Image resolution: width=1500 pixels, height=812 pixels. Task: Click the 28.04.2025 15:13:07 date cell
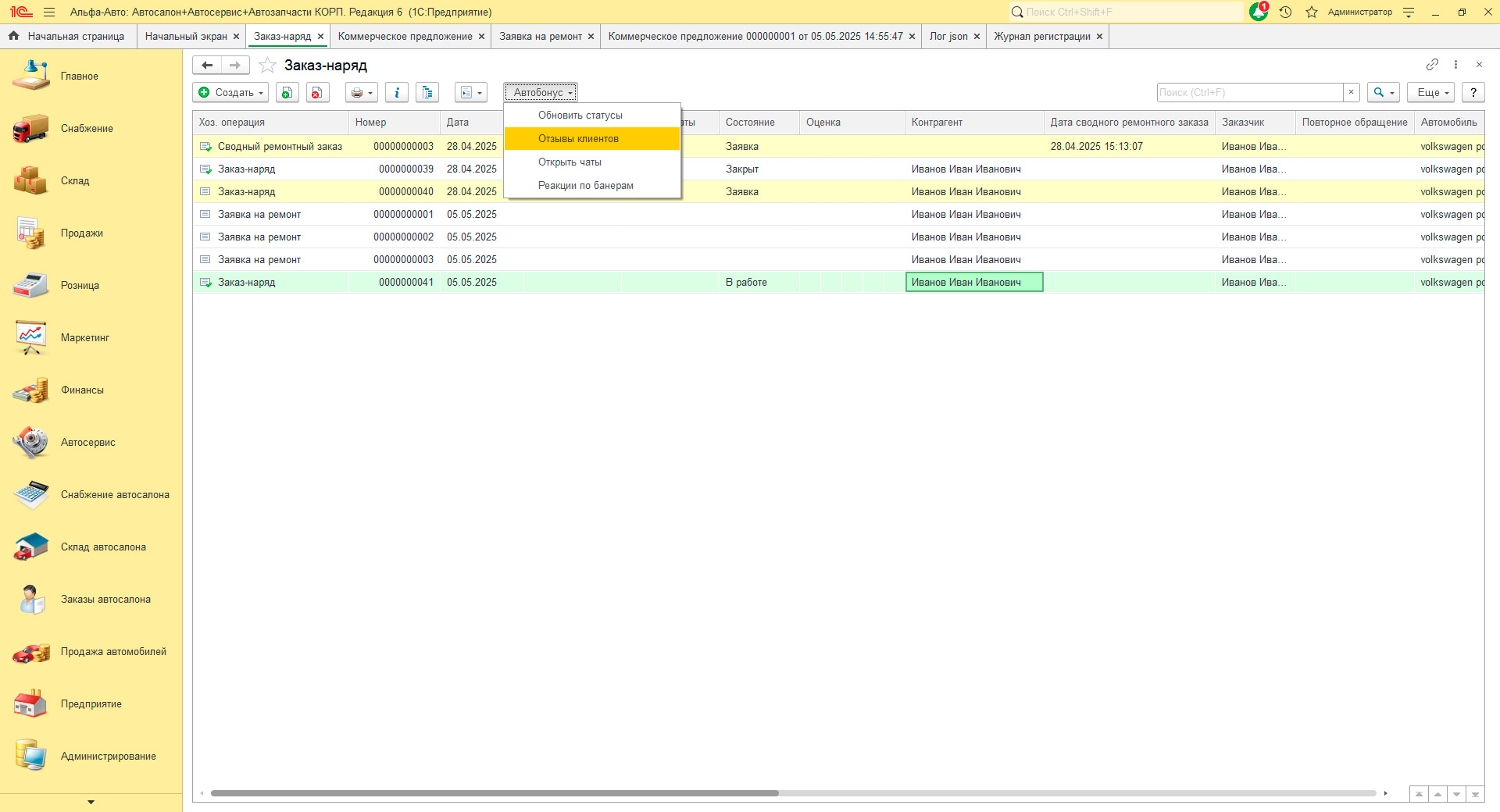[1129, 146]
